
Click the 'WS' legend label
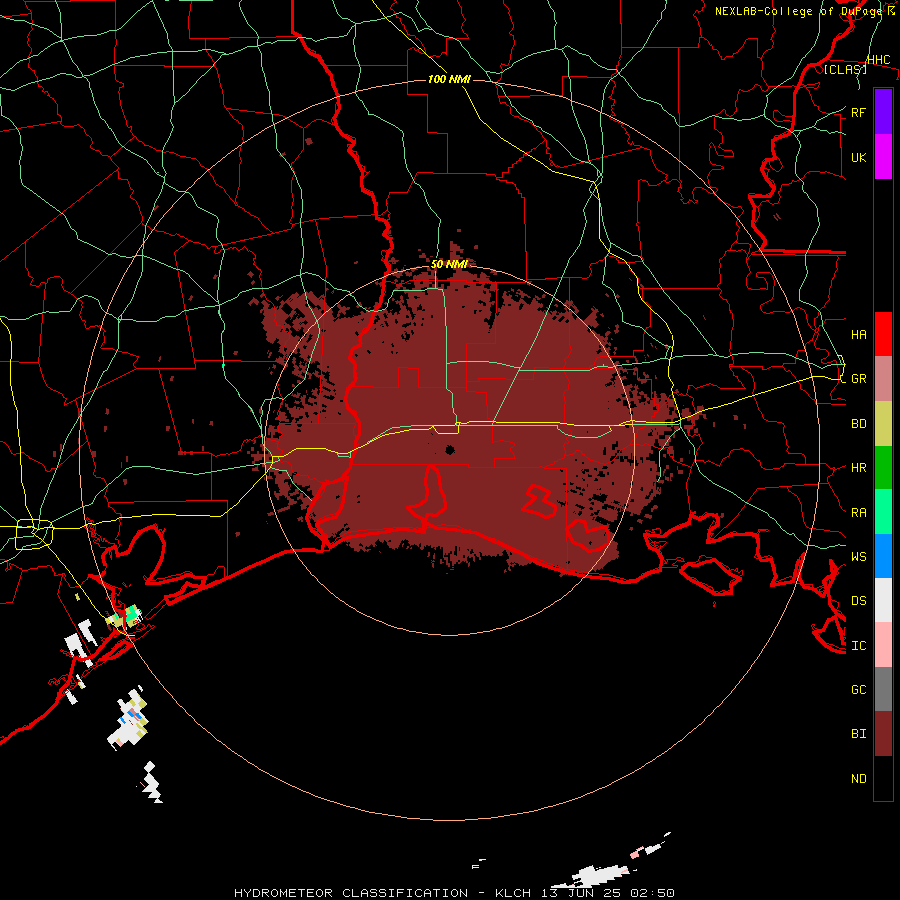pos(858,557)
